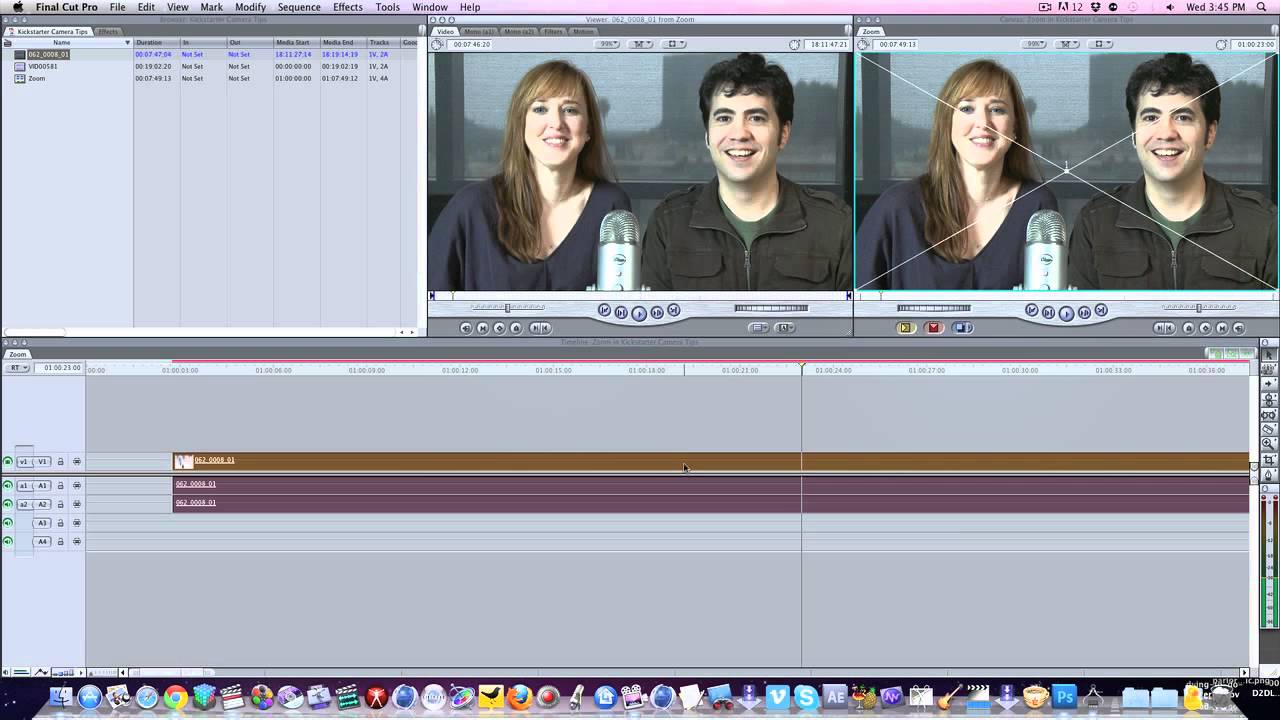Open Recent Clips pop-up in Viewer
The width and height of the screenshot is (1280, 720).
(759, 328)
